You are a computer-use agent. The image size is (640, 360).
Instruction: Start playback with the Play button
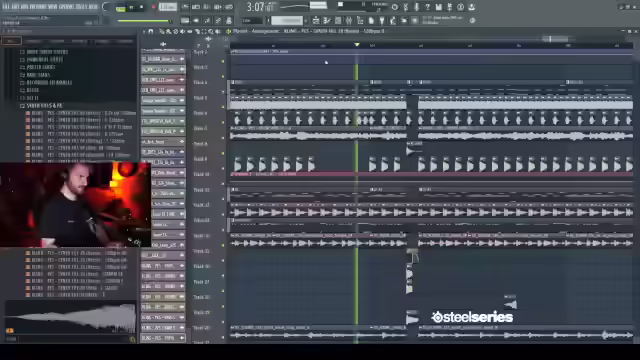[131, 7]
